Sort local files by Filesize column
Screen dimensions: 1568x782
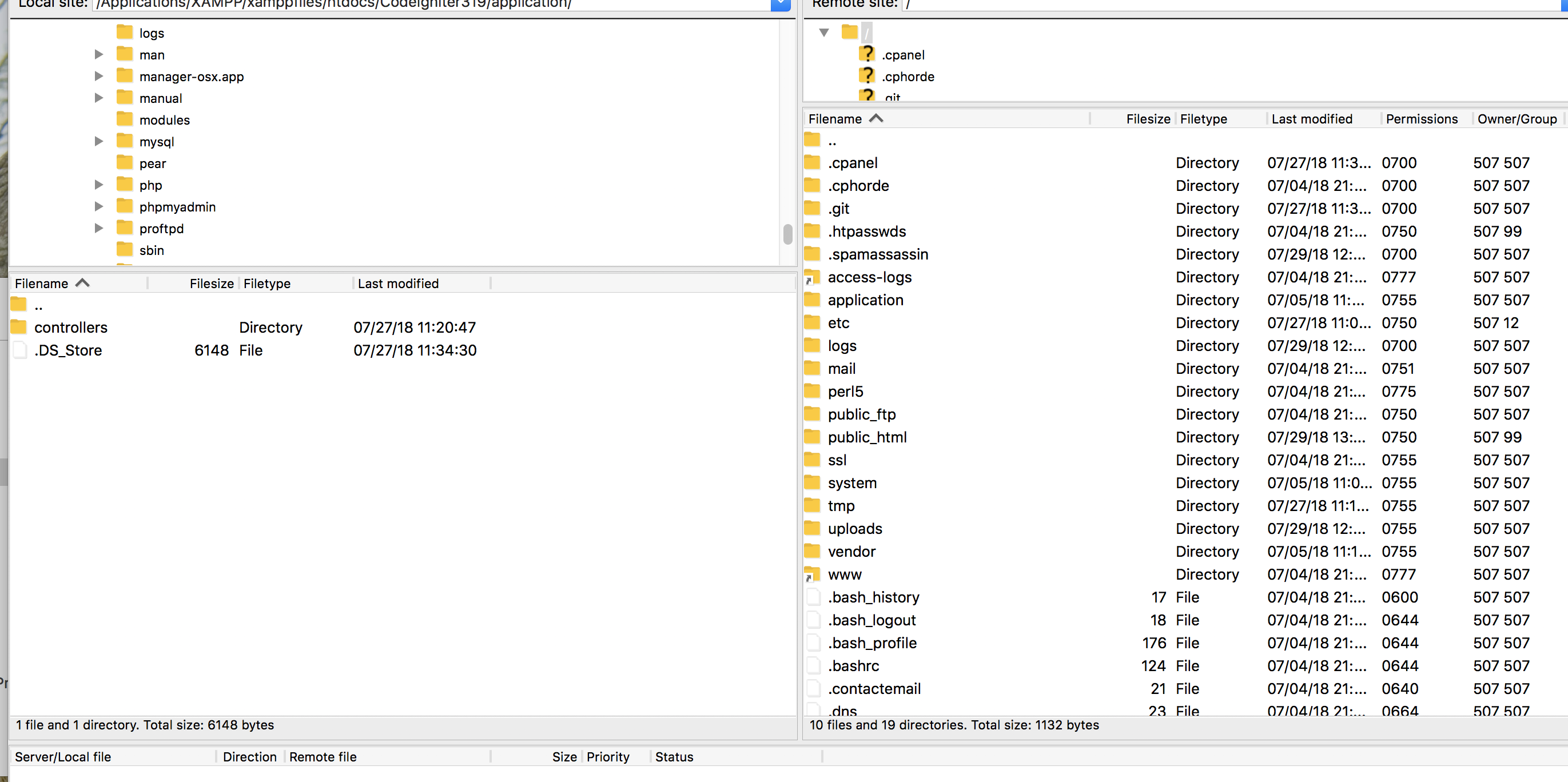pos(193,284)
